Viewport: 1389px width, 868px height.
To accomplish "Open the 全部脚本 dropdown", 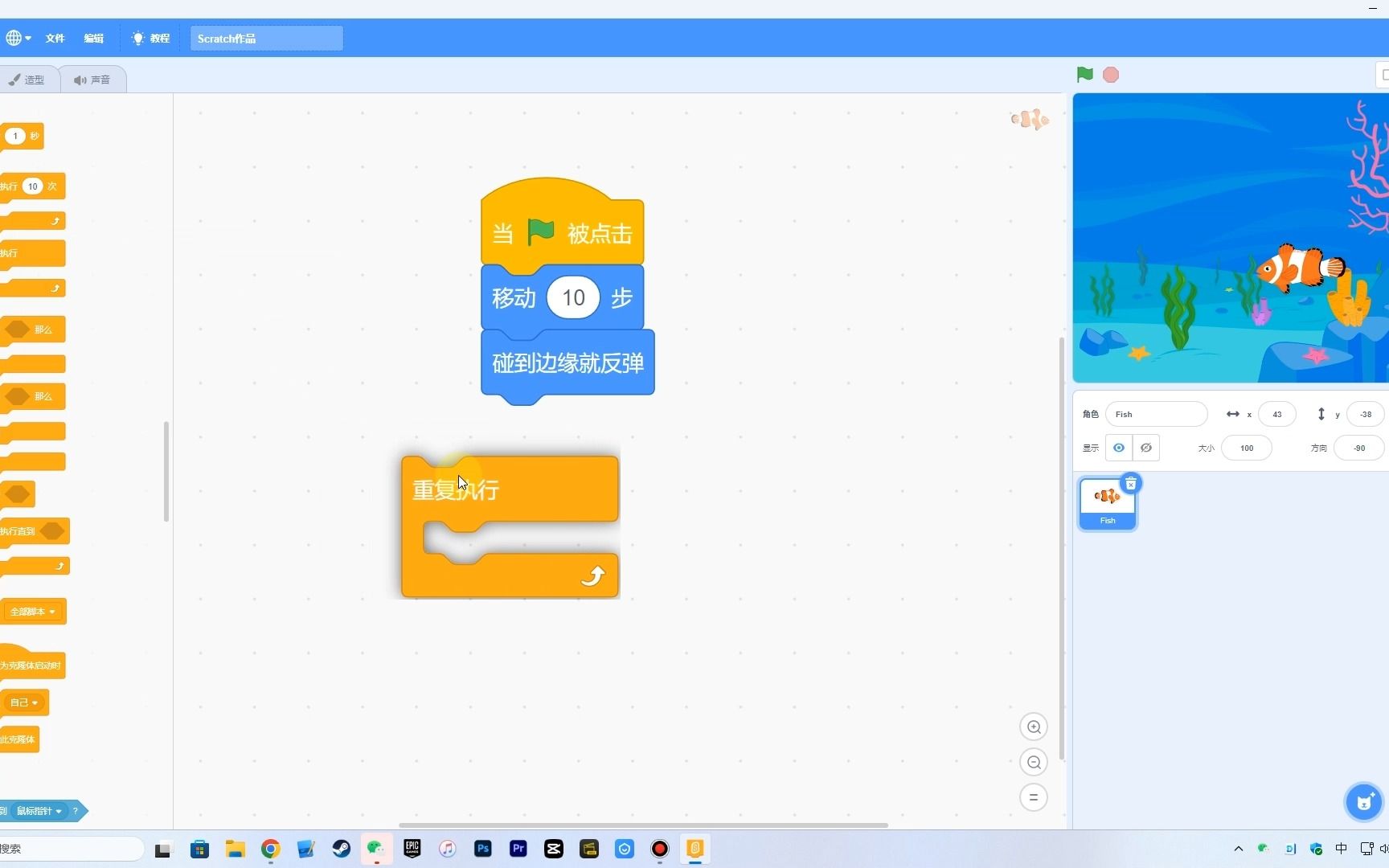I will point(32,611).
